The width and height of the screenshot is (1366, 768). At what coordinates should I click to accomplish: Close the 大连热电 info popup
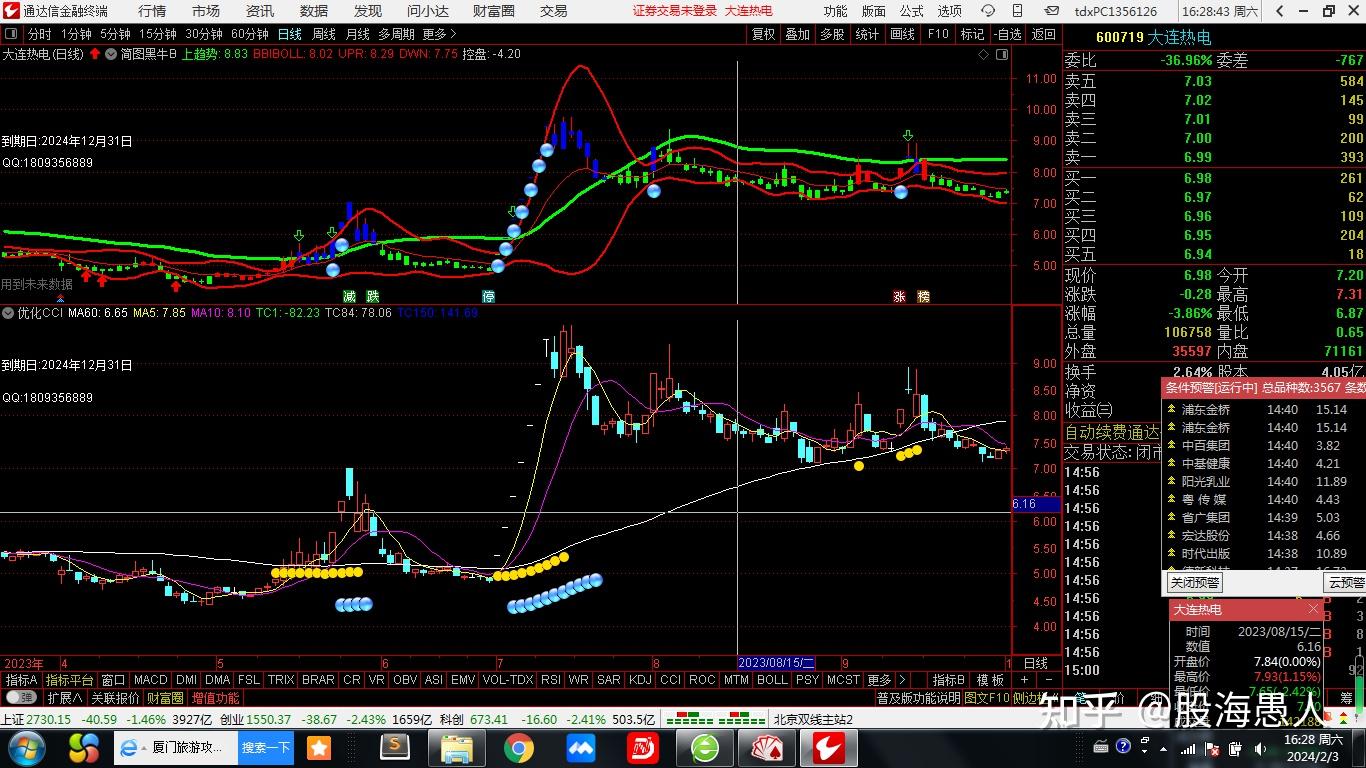pos(1313,609)
